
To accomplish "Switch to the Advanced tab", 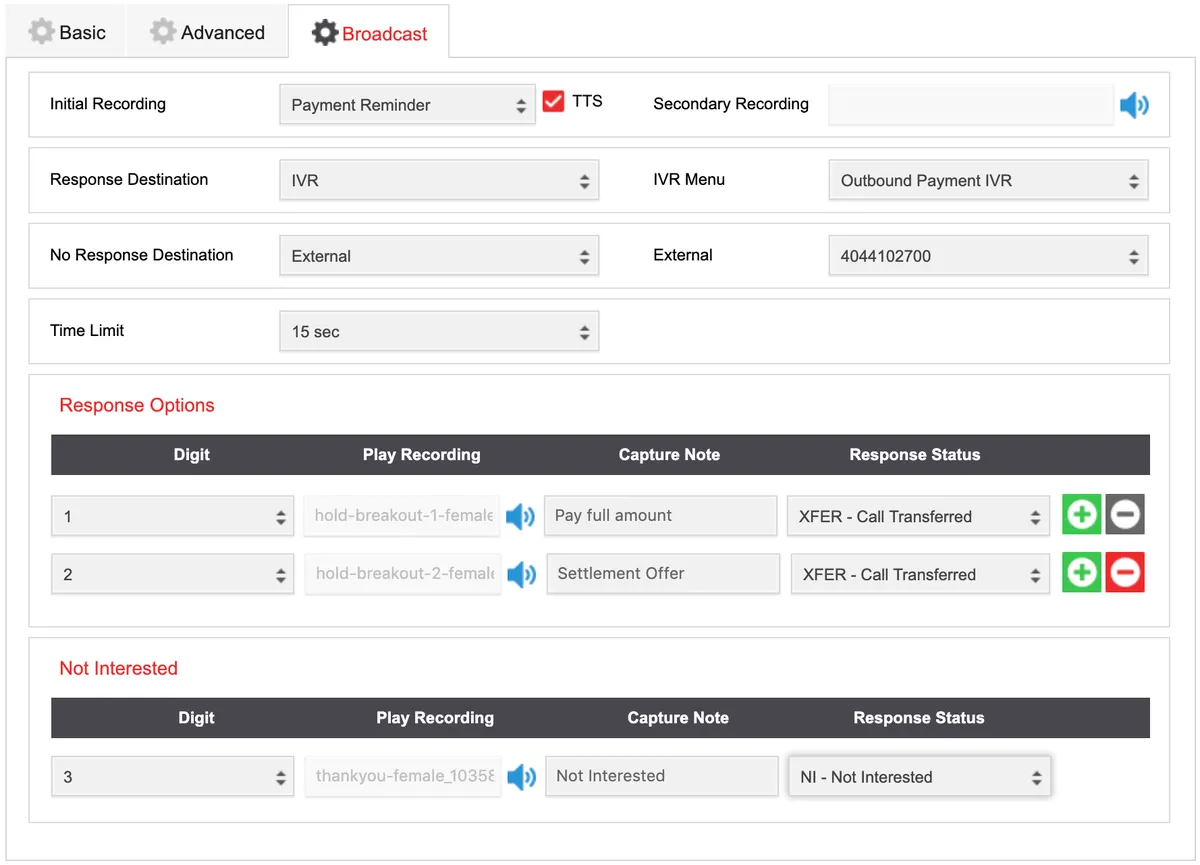I will 208,33.
